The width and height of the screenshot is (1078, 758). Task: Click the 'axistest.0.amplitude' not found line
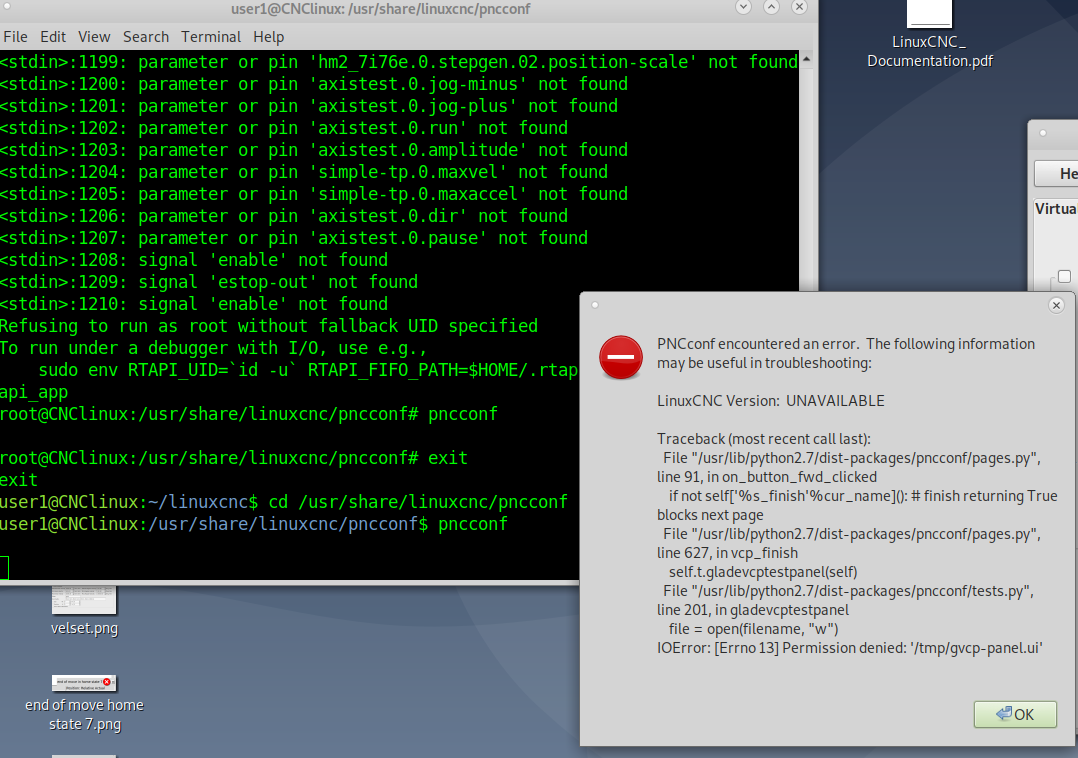314,151
